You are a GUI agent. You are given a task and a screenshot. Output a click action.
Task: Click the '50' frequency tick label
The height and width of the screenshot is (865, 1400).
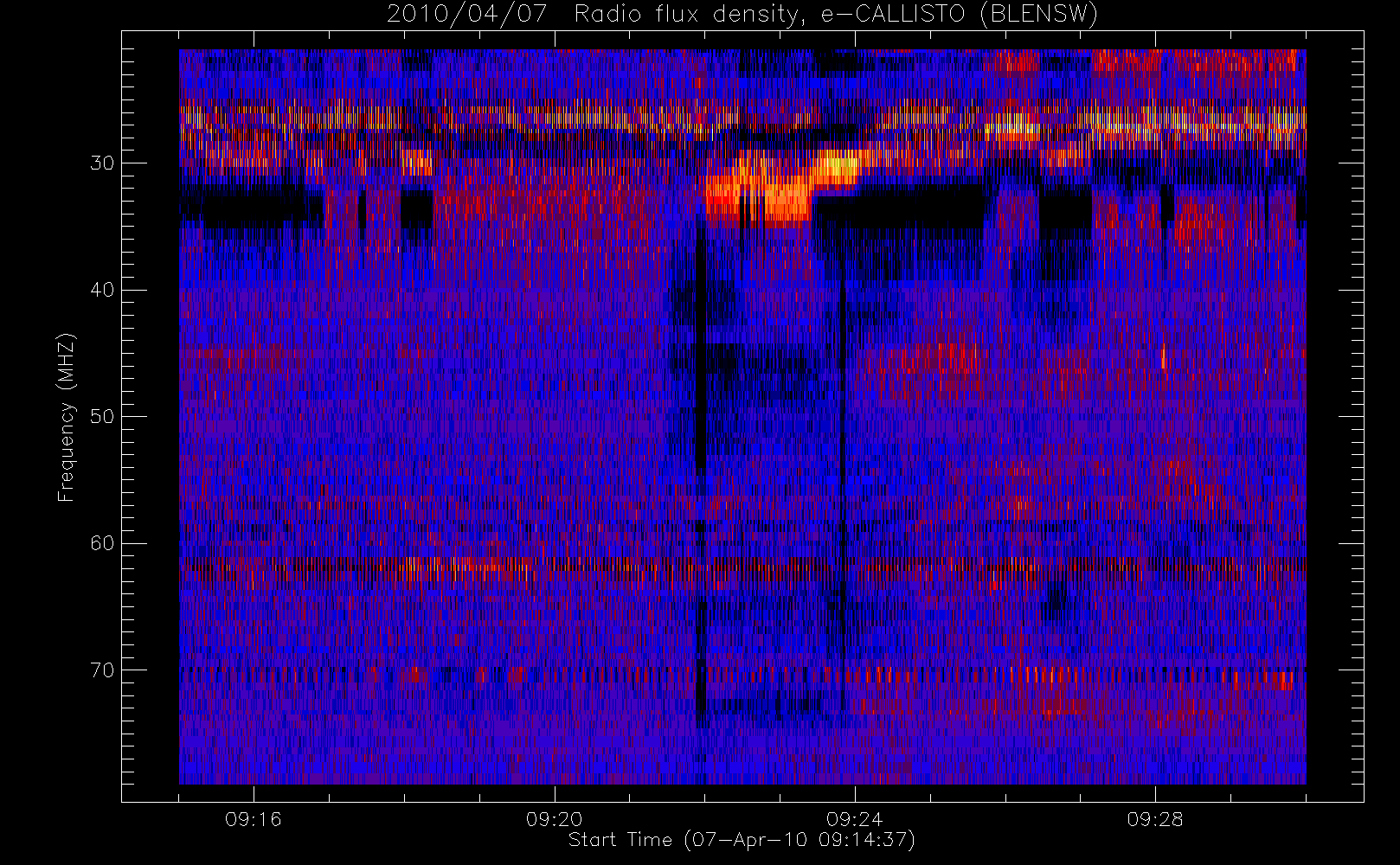[102, 416]
